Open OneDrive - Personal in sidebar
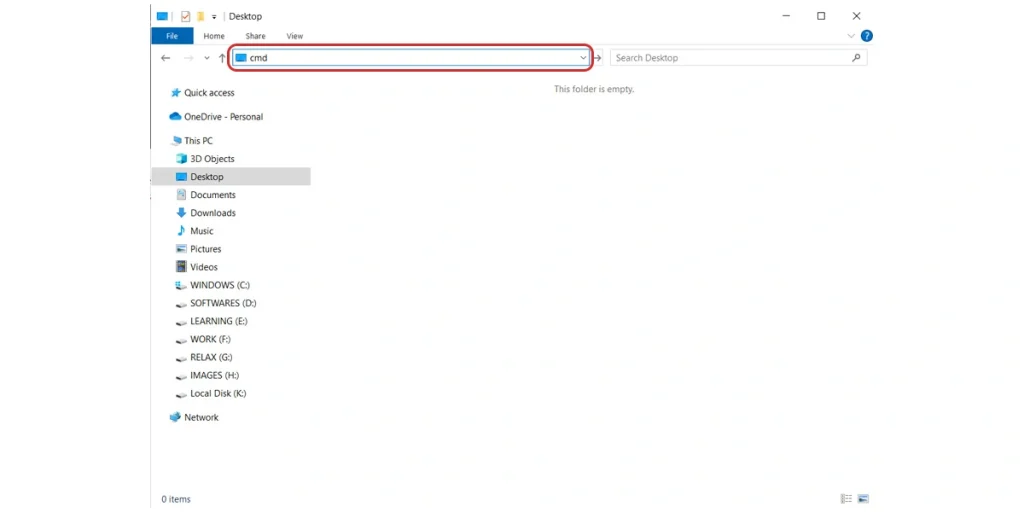Screen dimensions: 1024x512 (x=216, y=117)
